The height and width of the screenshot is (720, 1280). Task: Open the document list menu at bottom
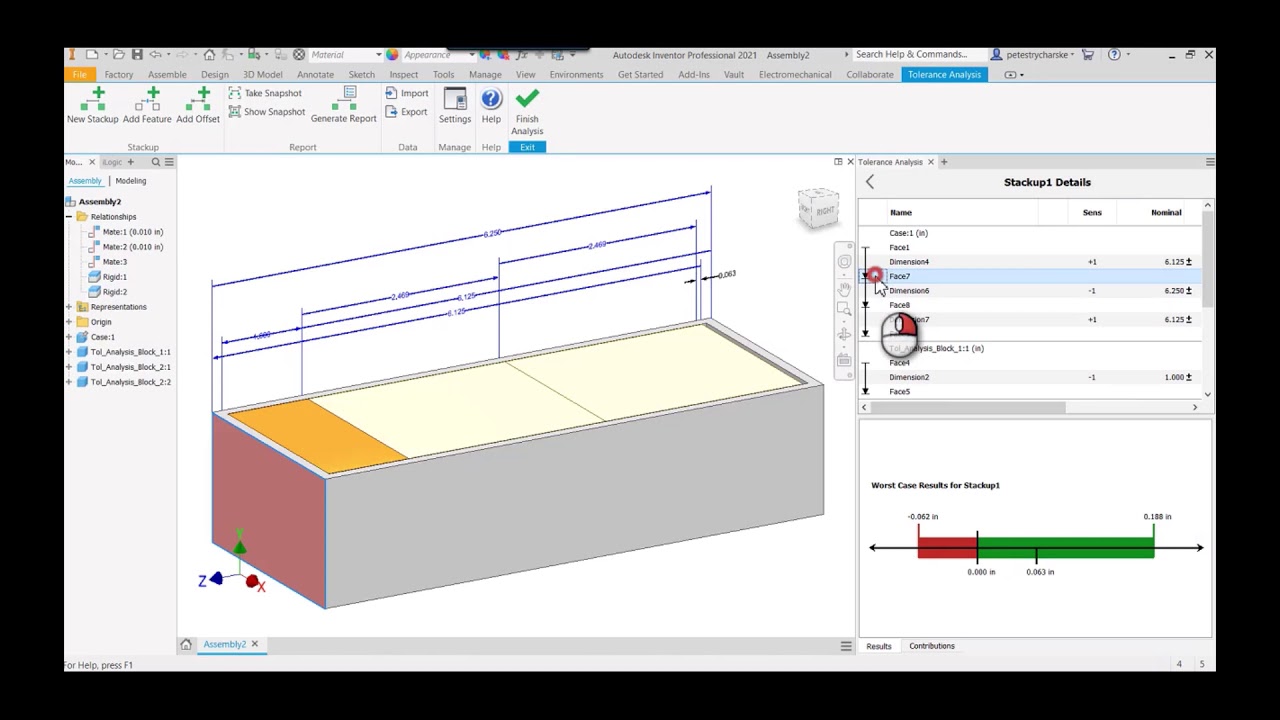tap(846, 646)
